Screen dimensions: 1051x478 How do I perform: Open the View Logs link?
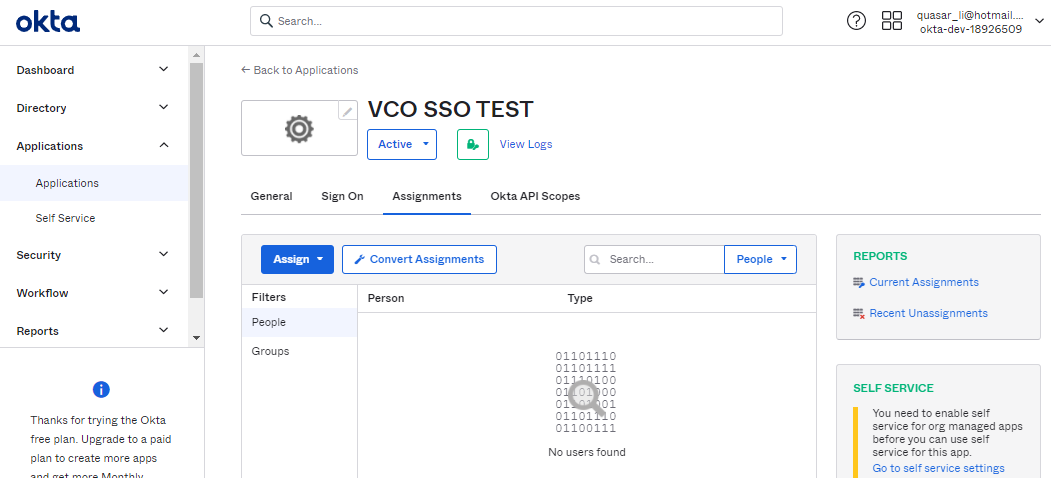(526, 144)
